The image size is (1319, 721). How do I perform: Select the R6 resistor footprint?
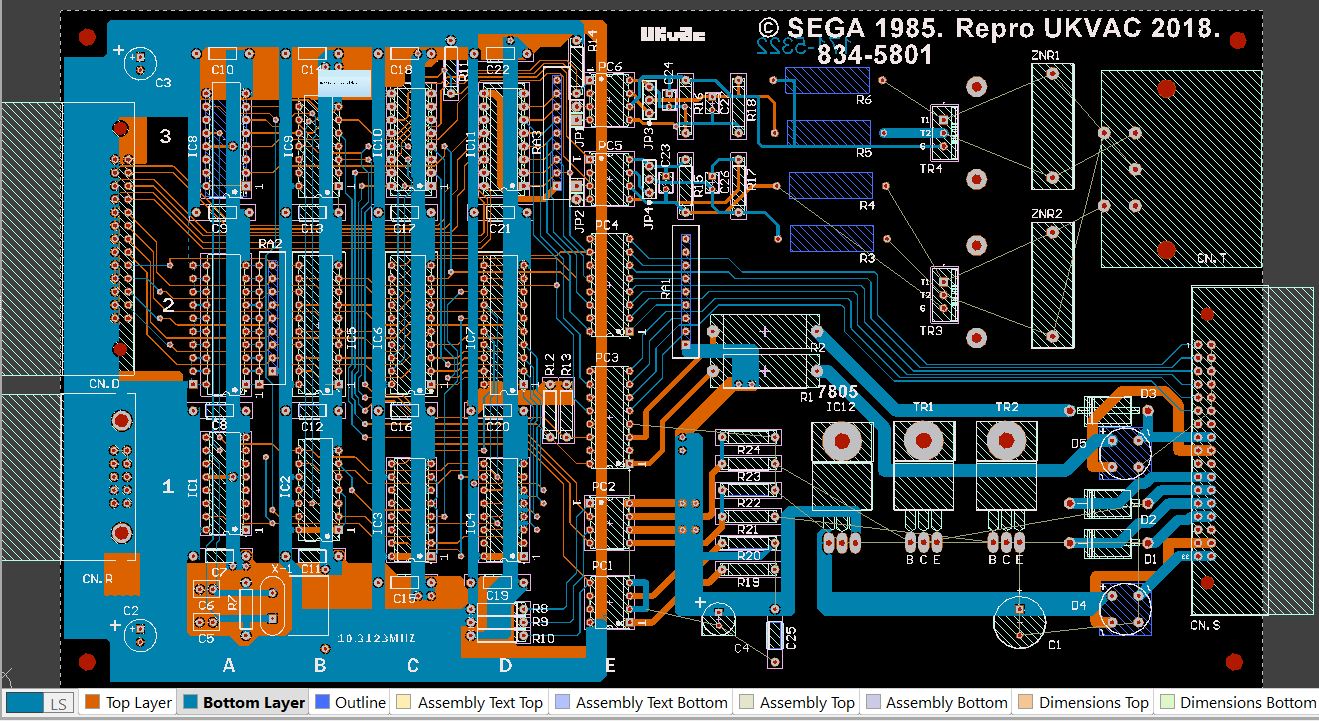point(828,80)
